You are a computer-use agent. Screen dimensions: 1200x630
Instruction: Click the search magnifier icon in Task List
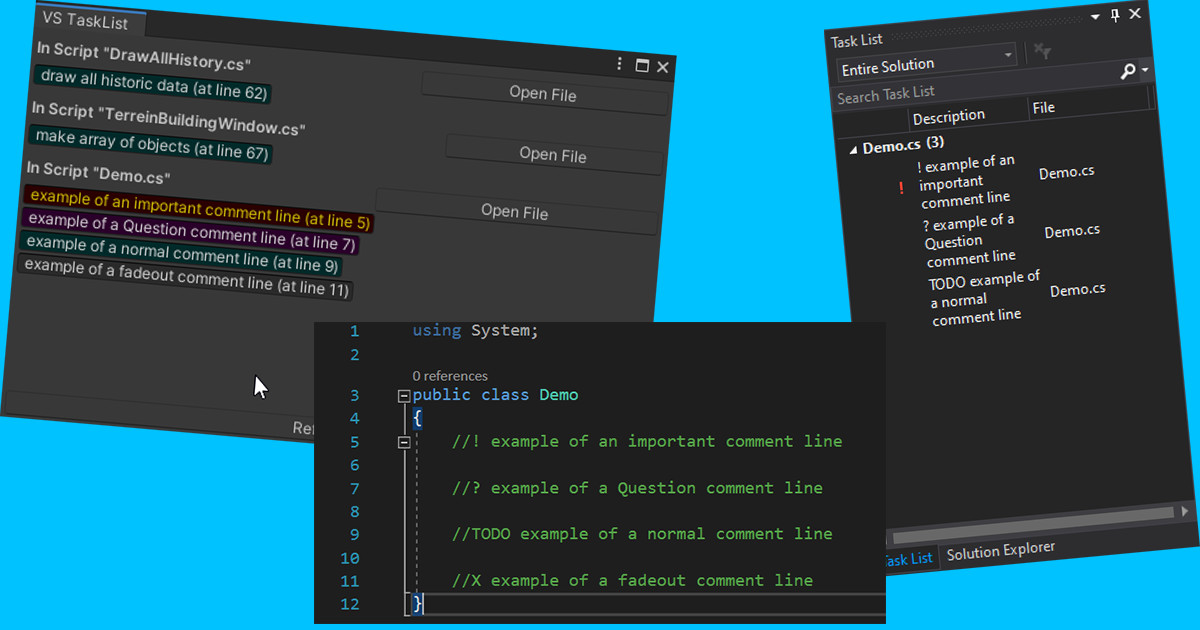tap(1128, 71)
